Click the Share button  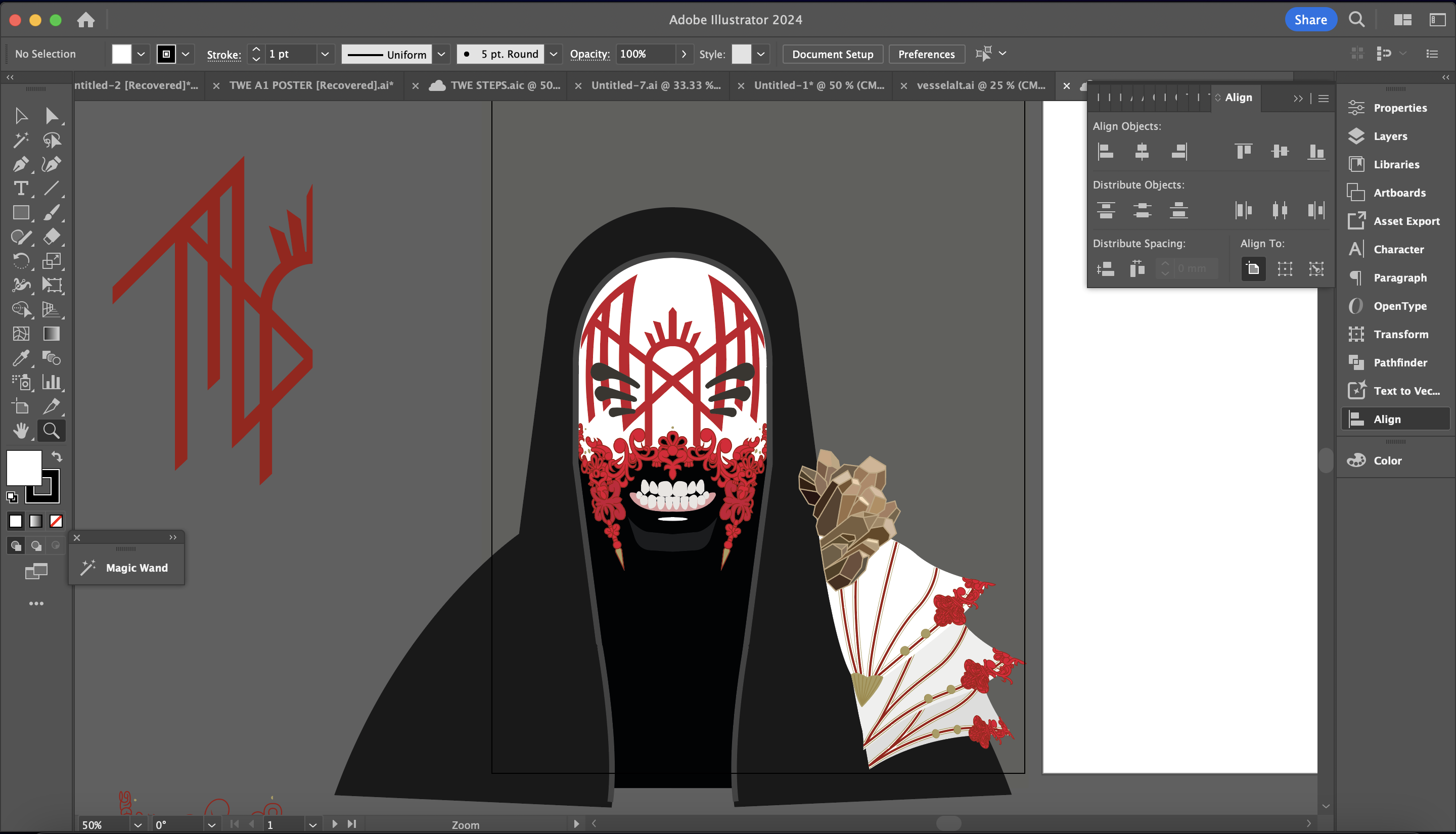(x=1310, y=20)
